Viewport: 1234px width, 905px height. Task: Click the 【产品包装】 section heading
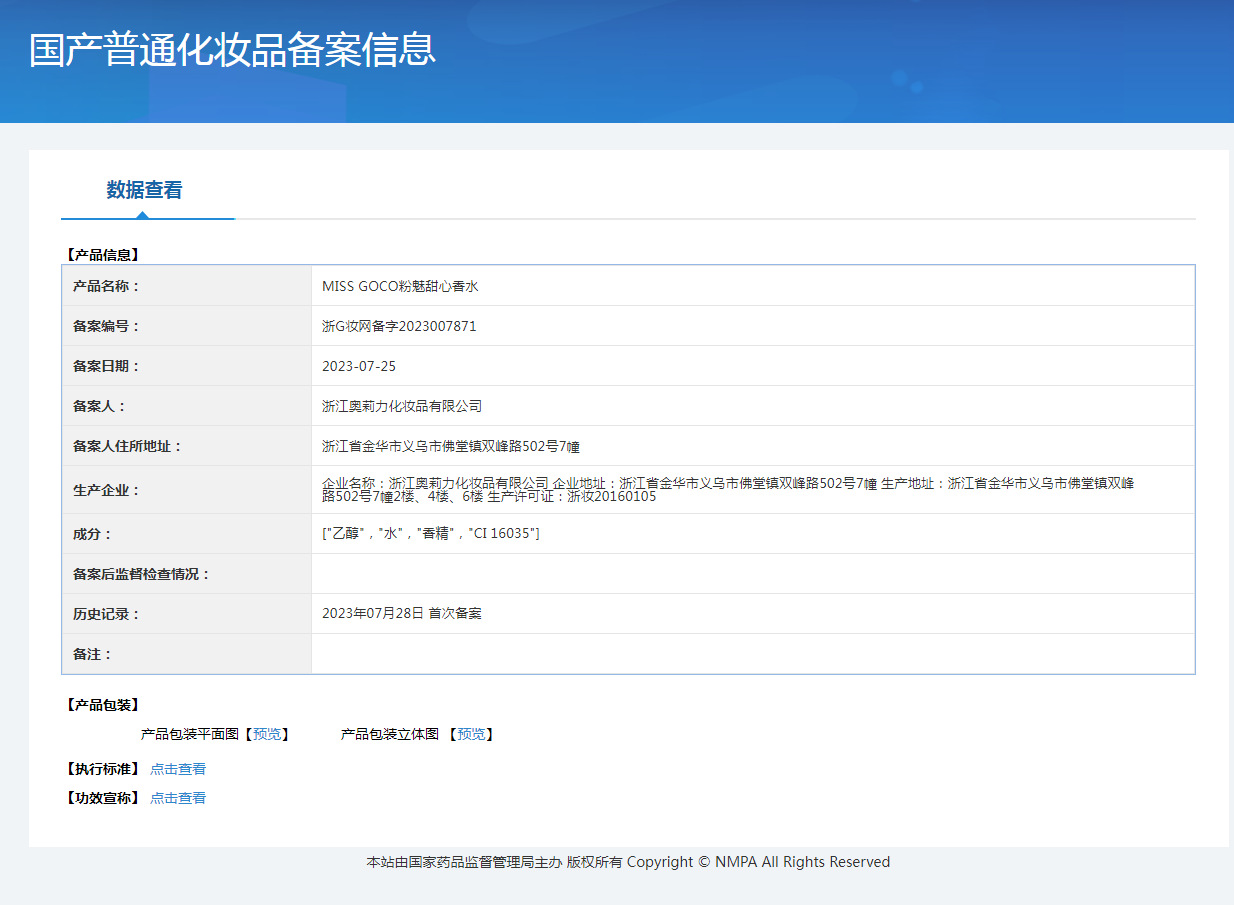pyautogui.click(x=102, y=705)
